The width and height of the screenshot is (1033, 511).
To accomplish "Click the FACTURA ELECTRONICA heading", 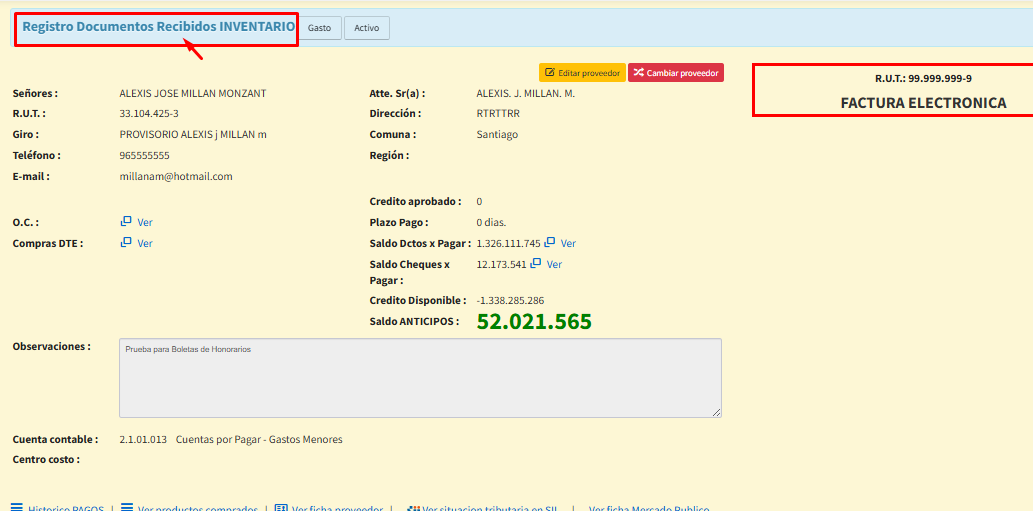I will 924,103.
